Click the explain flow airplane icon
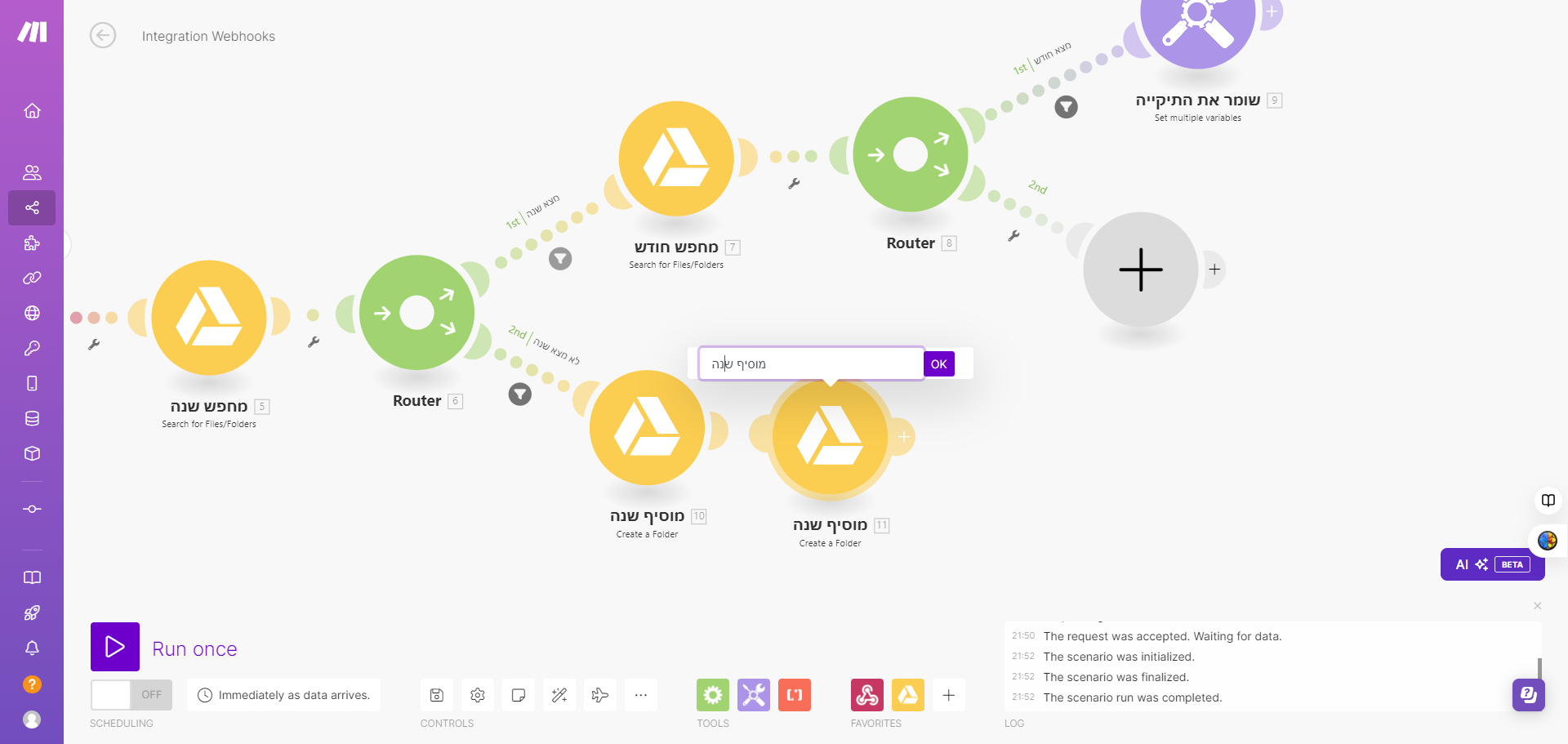 coord(600,695)
